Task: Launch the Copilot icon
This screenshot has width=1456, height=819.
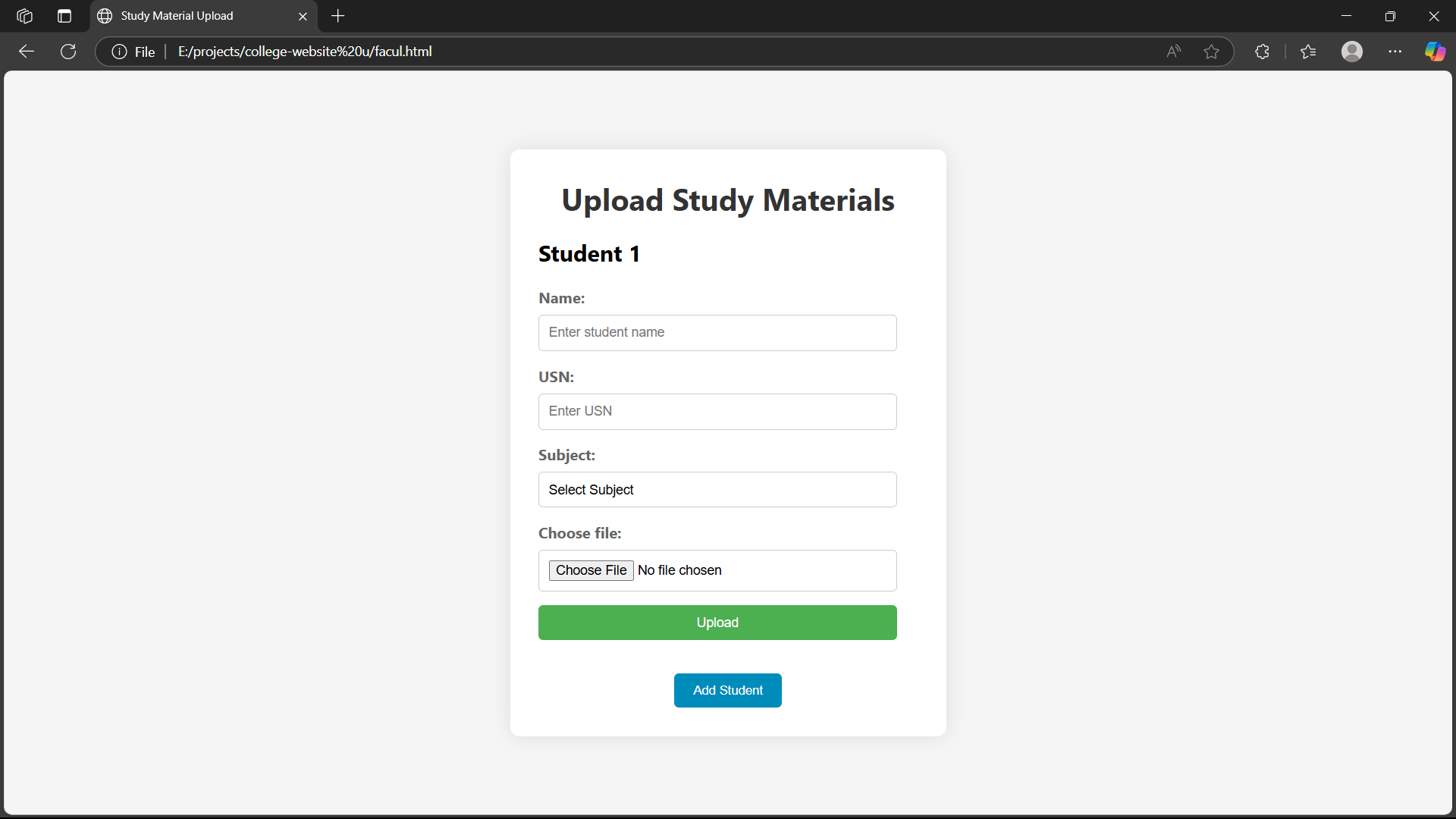Action: [1434, 52]
